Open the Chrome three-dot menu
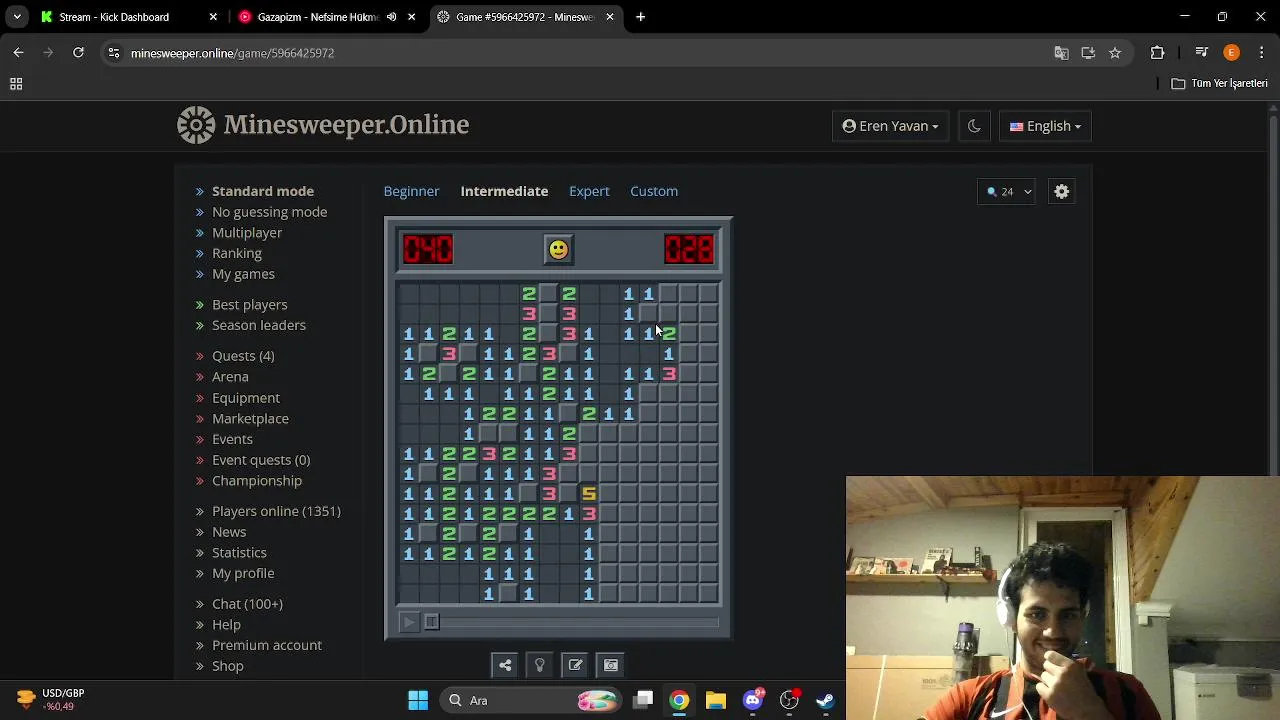1280x720 pixels. coord(1261,53)
